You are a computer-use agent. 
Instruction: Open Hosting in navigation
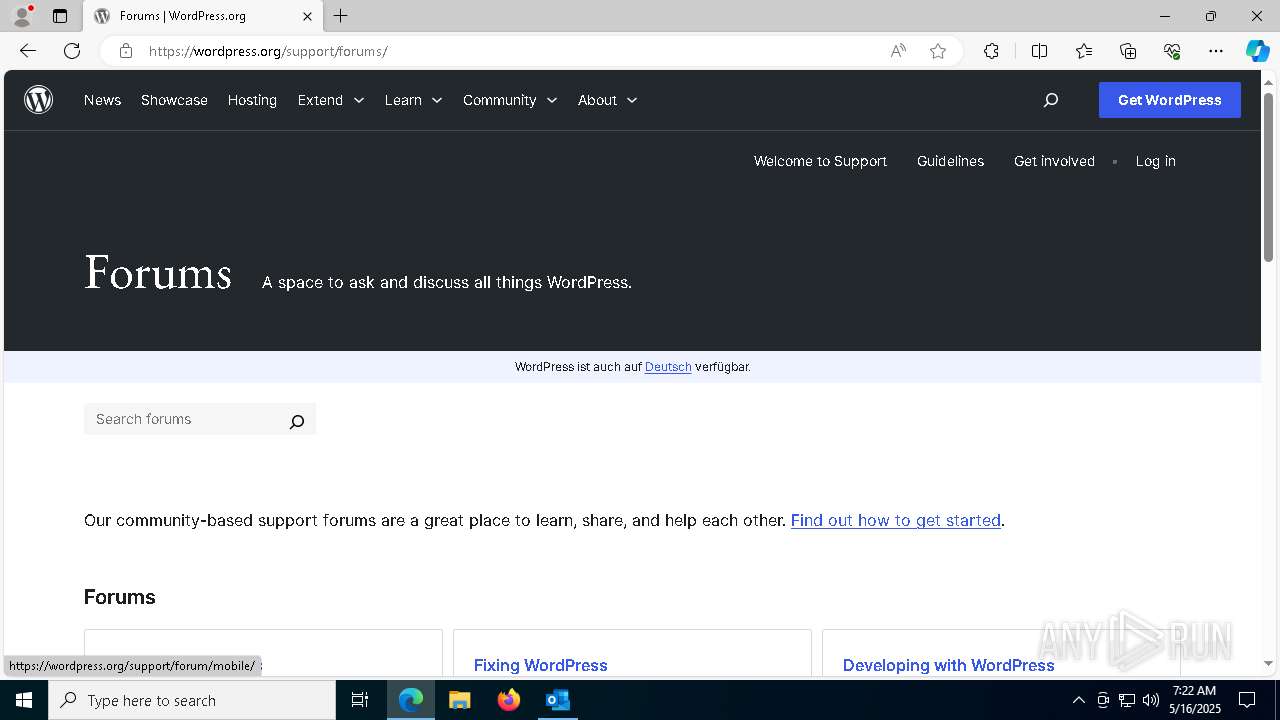point(252,100)
